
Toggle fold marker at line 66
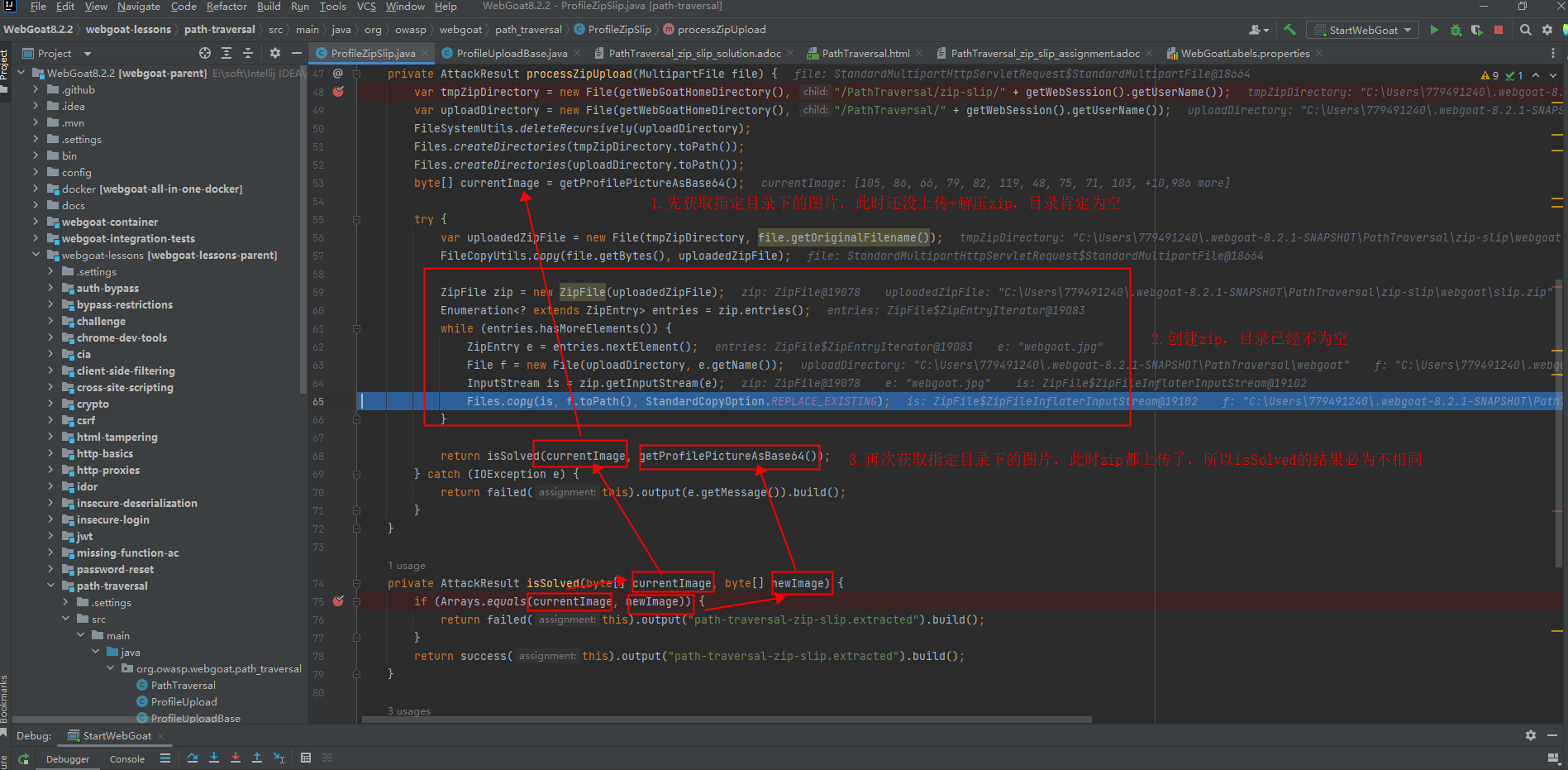coord(357,419)
